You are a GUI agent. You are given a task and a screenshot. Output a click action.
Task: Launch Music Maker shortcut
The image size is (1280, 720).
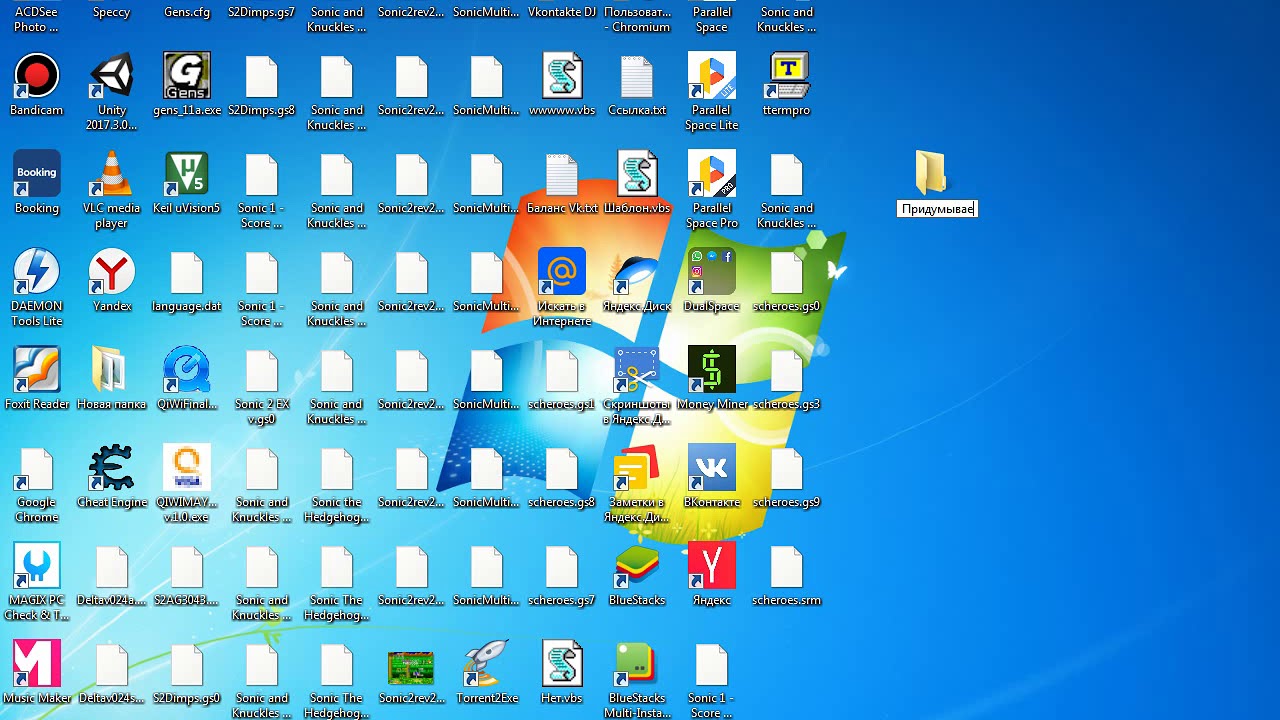point(37,665)
